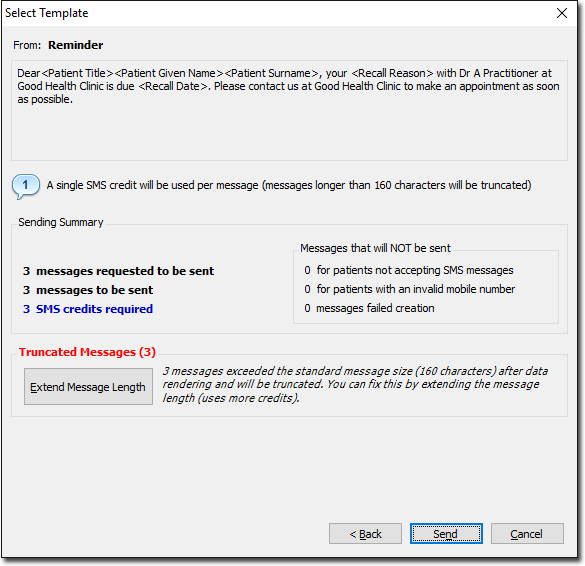The height and width of the screenshot is (566, 585).
Task: Click the invalid mobile number count line
Action: point(410,289)
